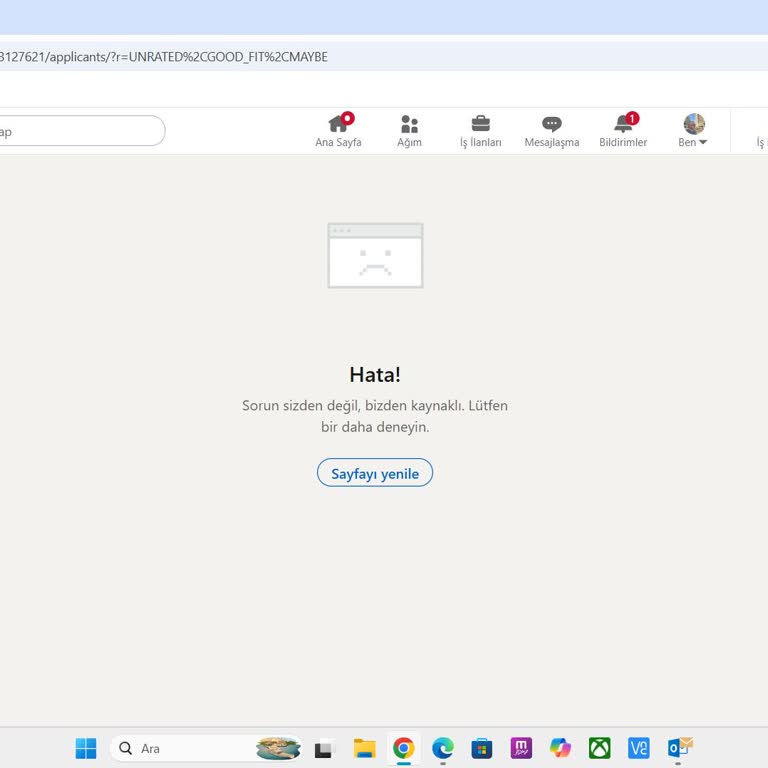This screenshot has height=768, width=768.
Task: Open Outlook from the taskbar
Action: pos(680,747)
